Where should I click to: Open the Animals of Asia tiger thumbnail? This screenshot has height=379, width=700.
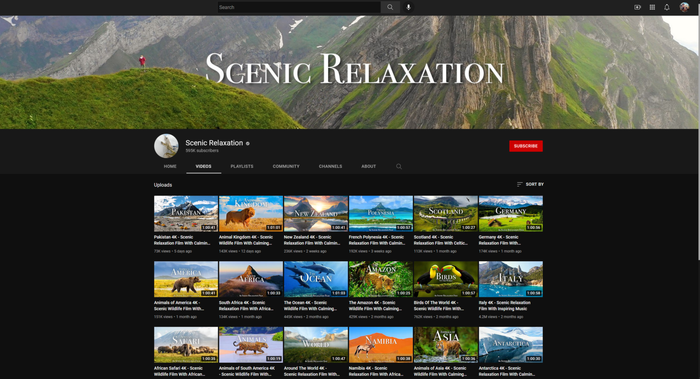coord(446,345)
